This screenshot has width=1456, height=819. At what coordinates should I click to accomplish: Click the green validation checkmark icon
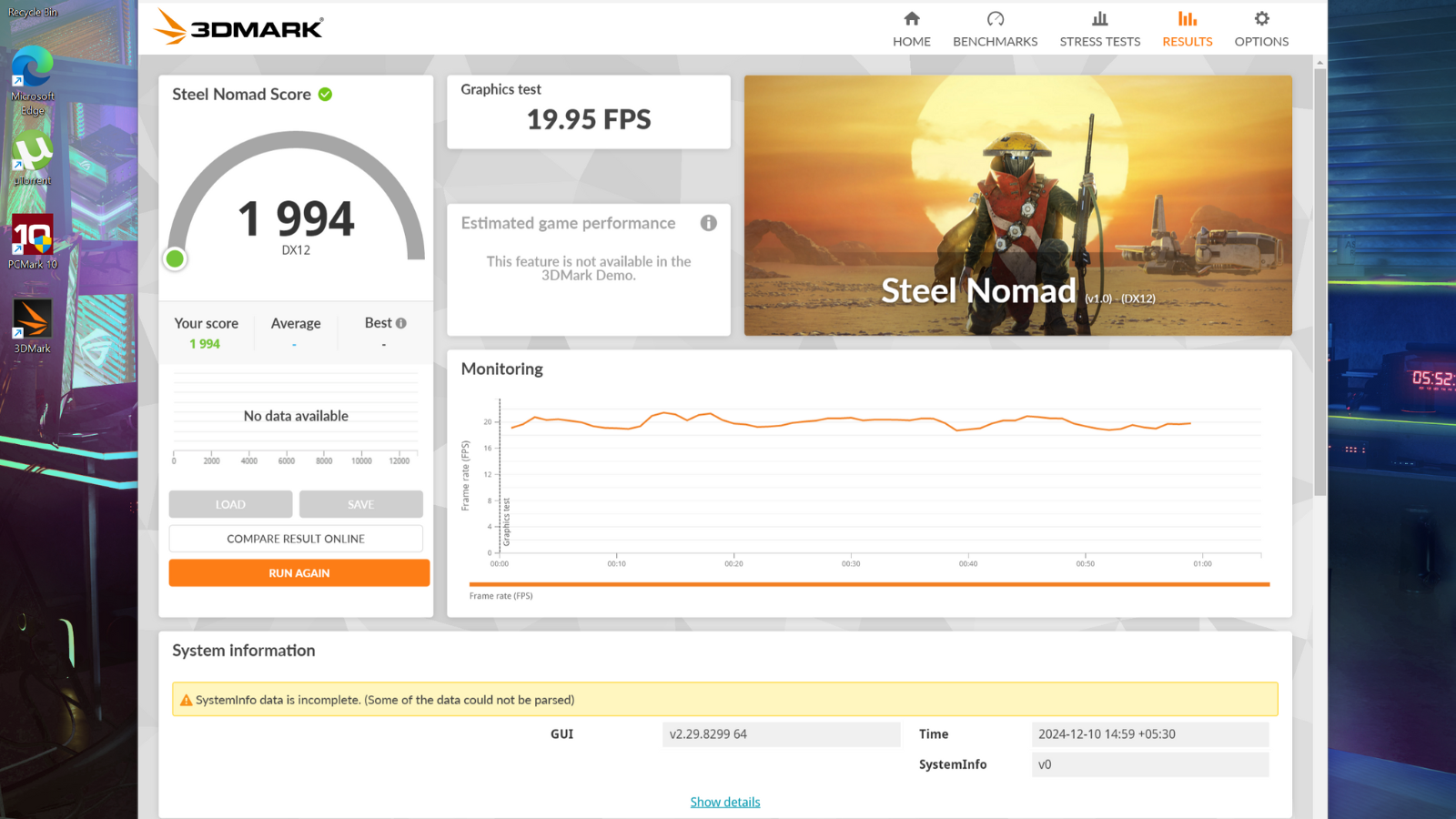[325, 95]
